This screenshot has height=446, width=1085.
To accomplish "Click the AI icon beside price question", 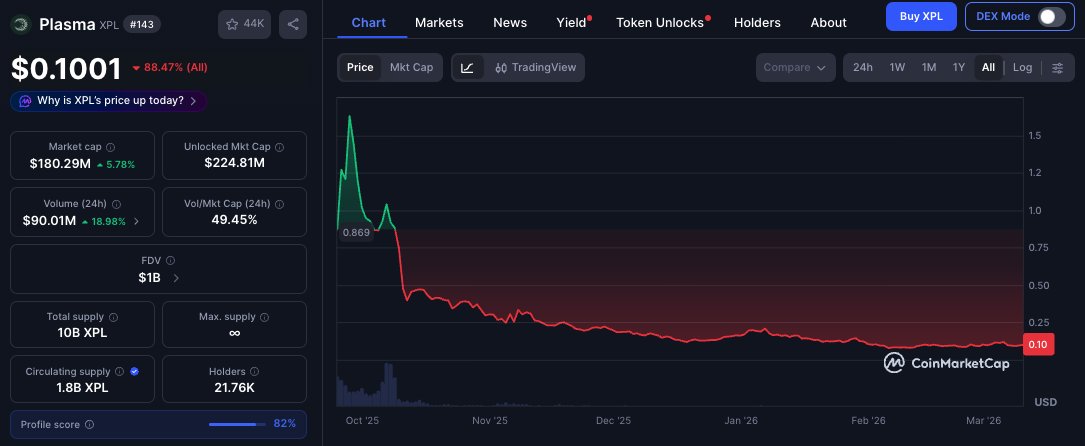I will point(25,101).
